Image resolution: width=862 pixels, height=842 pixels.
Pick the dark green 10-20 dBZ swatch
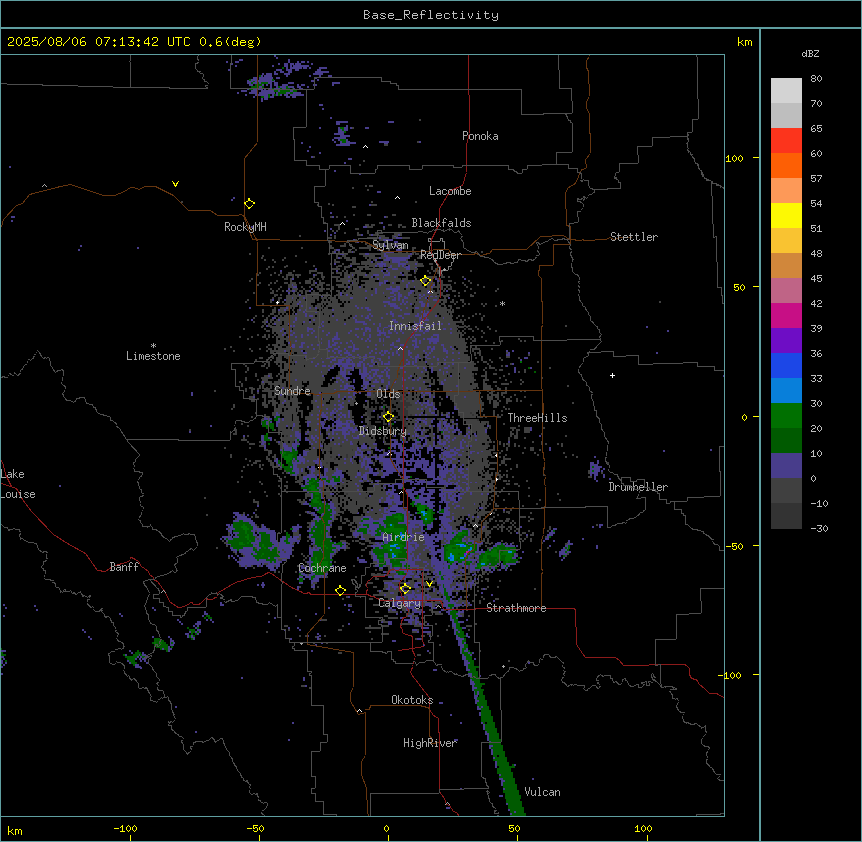click(x=786, y=441)
